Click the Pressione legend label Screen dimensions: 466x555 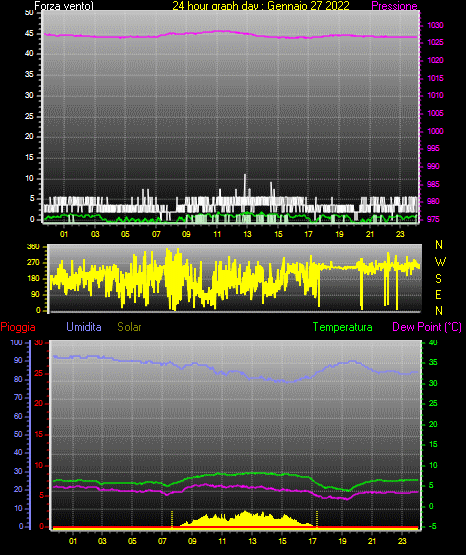(x=394, y=6)
